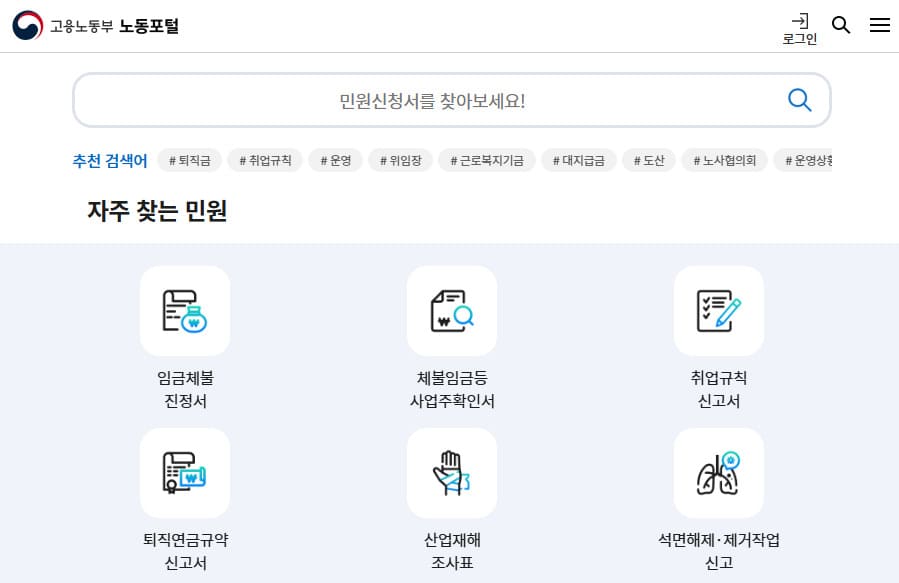Open the #위임장 search keyword
The height and width of the screenshot is (583, 899).
pyautogui.click(x=399, y=160)
